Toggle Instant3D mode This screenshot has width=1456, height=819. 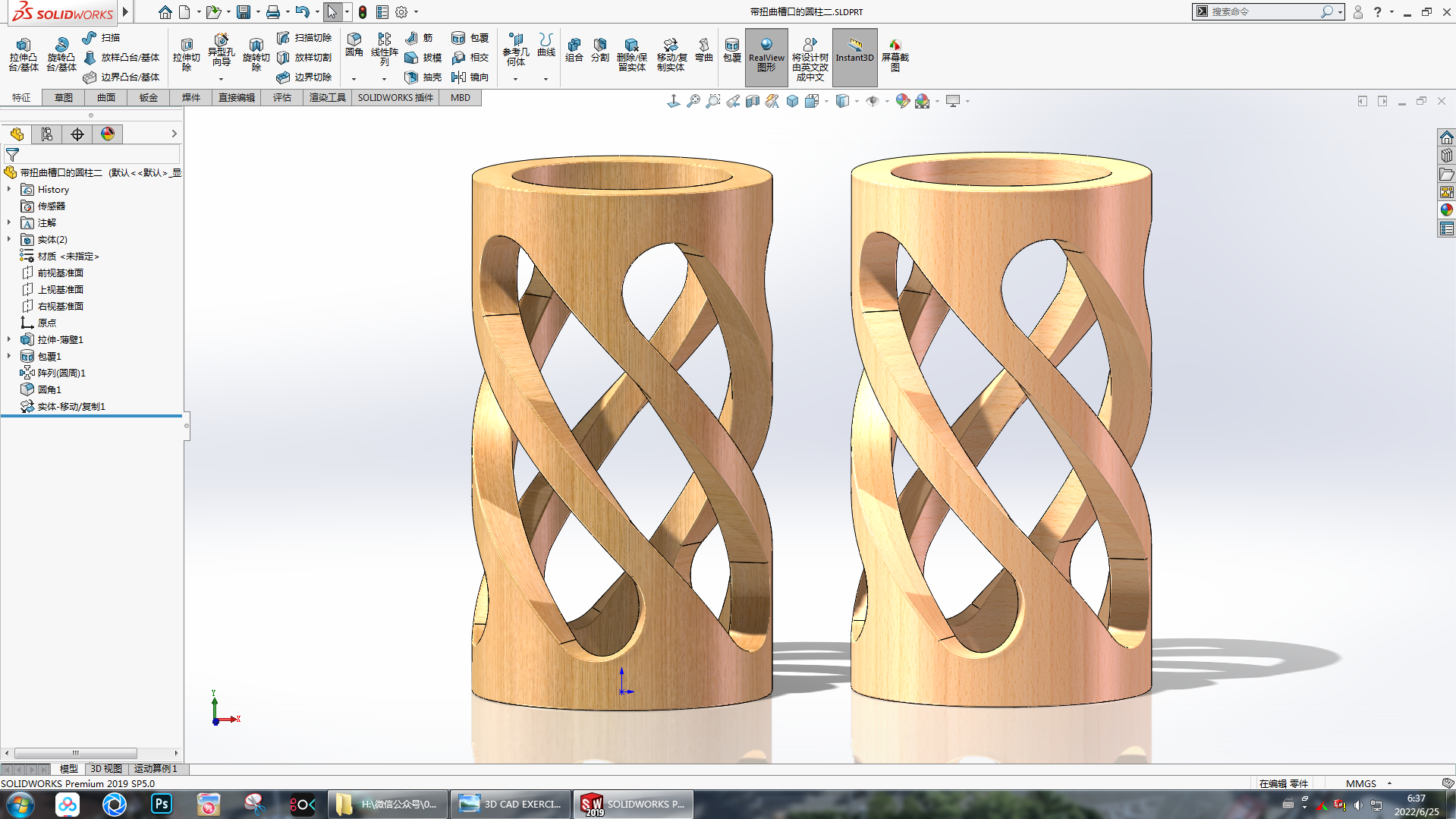point(854,56)
